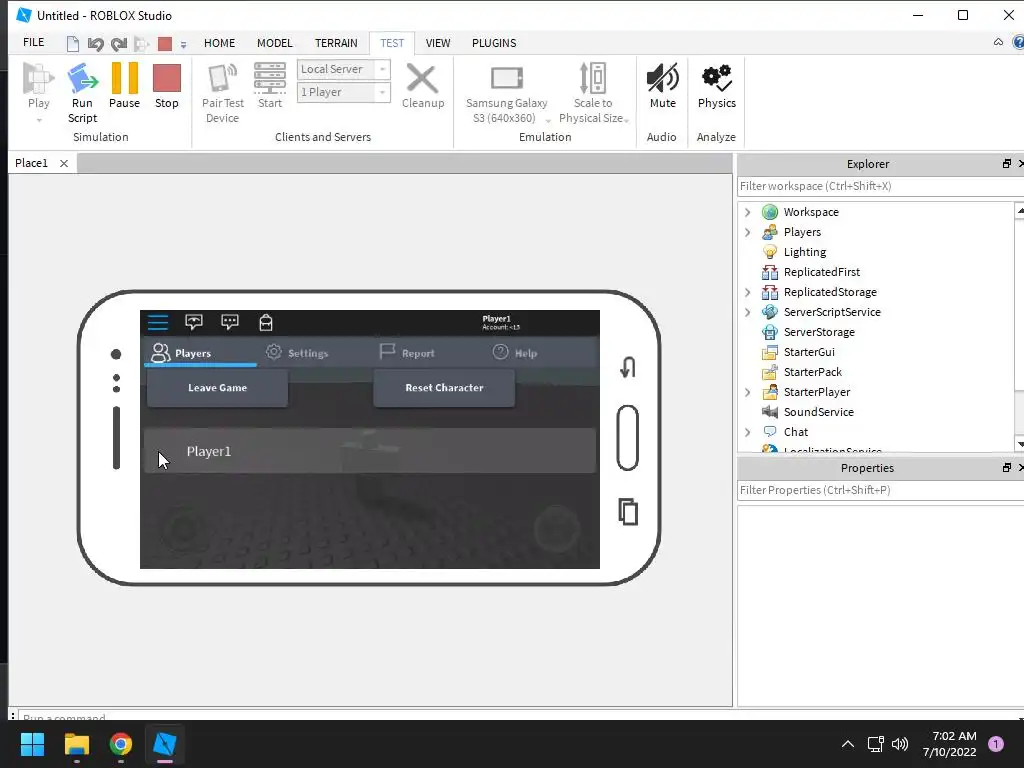The width and height of the screenshot is (1024, 768).
Task: Open Google Chrome from taskbar
Action: point(120,744)
